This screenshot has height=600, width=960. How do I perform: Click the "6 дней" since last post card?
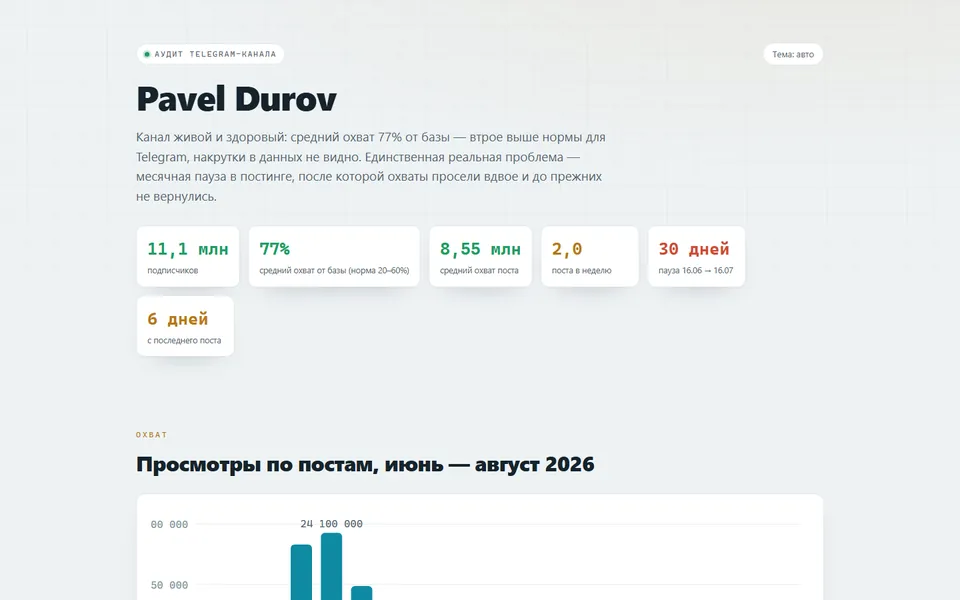185,326
